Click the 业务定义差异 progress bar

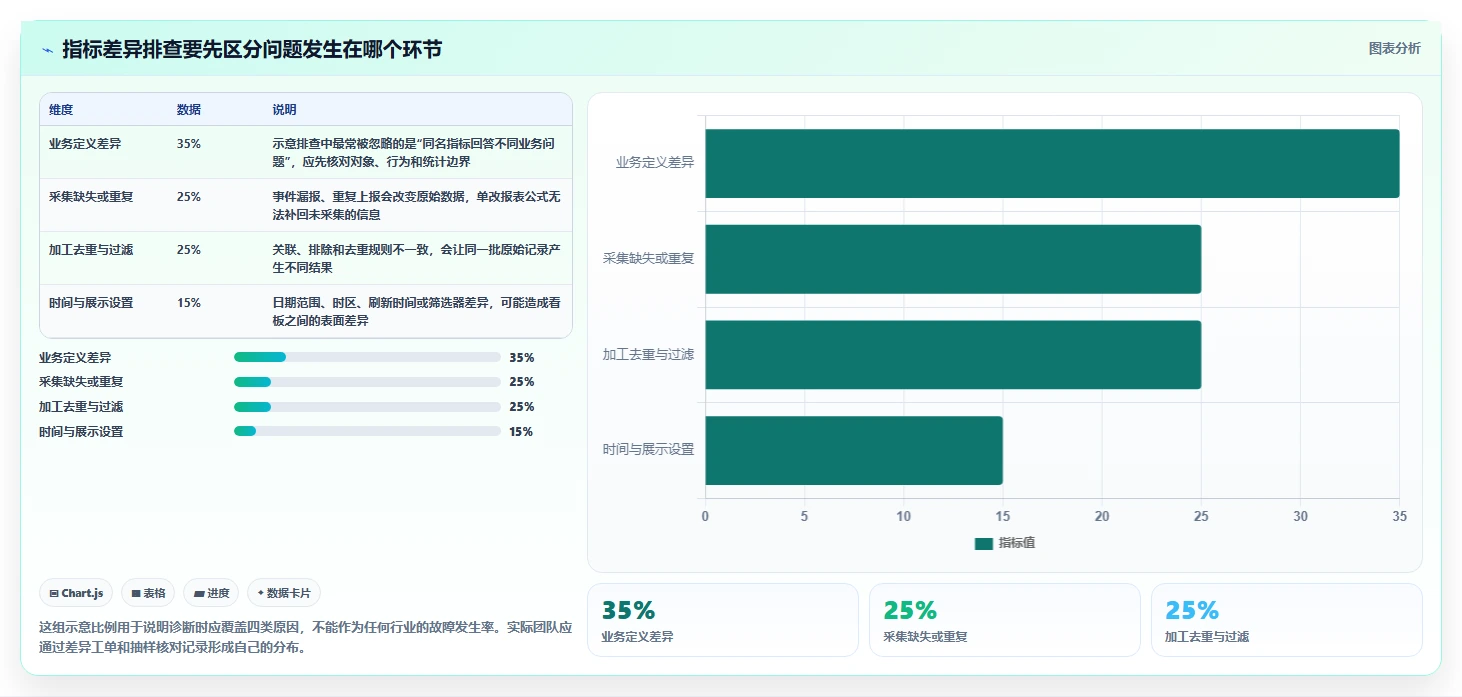click(367, 357)
